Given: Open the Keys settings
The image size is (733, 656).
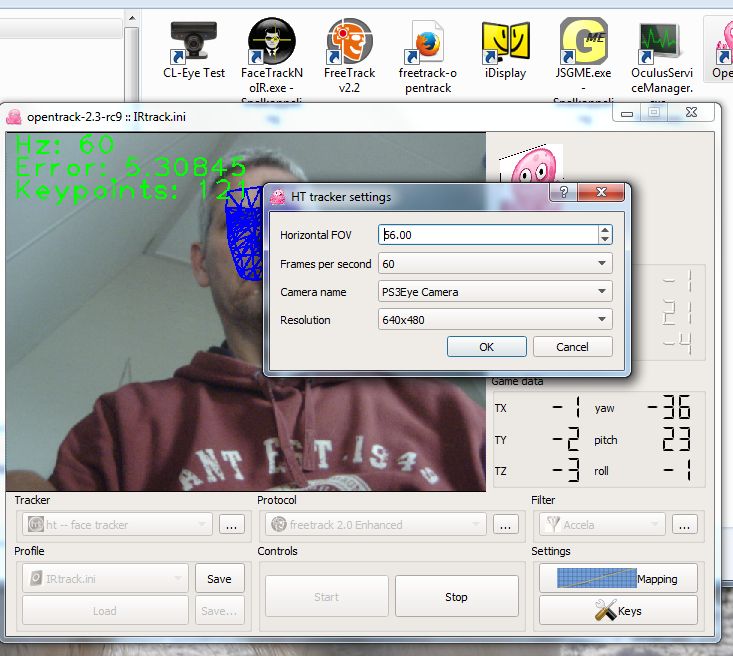Looking at the screenshot, I should click(618, 610).
